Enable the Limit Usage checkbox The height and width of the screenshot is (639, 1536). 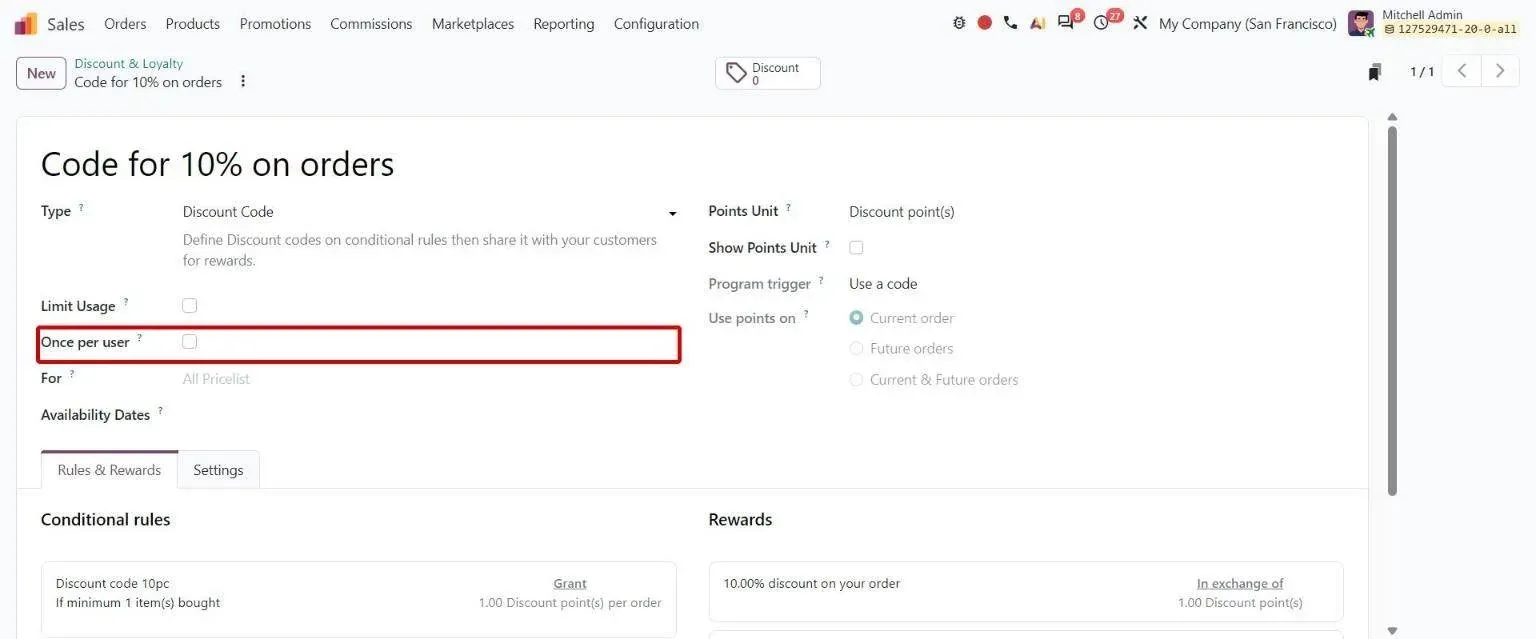[190, 305]
